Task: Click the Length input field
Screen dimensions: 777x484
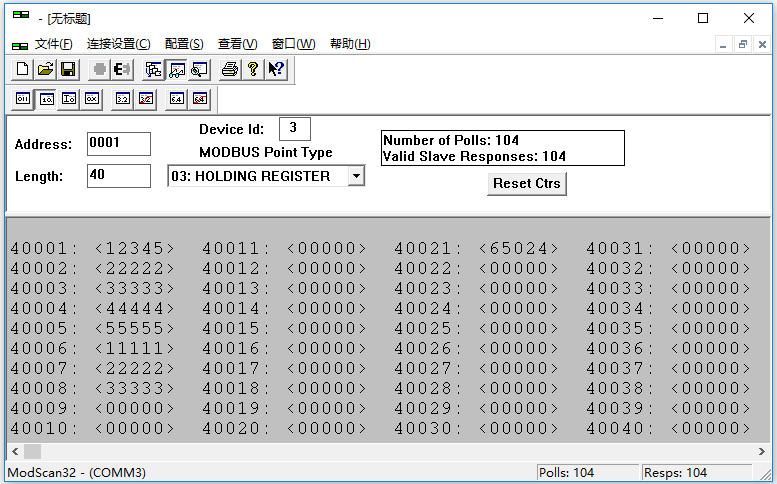Action: pos(118,176)
